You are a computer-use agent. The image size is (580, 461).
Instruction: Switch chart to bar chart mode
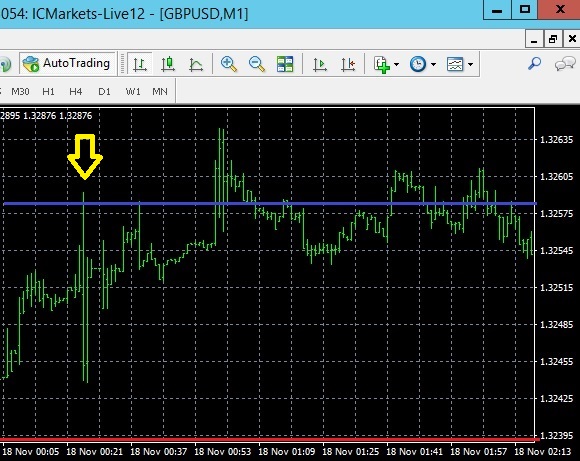click(140, 64)
